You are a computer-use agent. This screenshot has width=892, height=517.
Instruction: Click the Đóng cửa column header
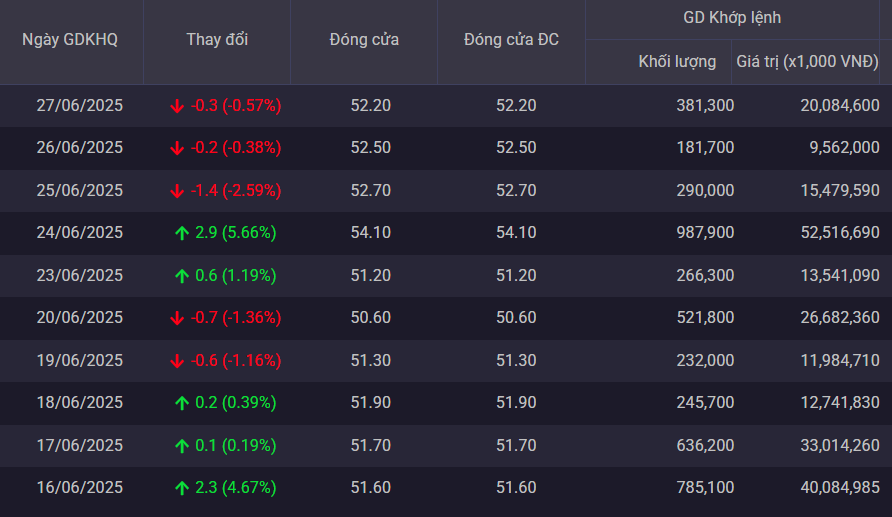pos(364,40)
